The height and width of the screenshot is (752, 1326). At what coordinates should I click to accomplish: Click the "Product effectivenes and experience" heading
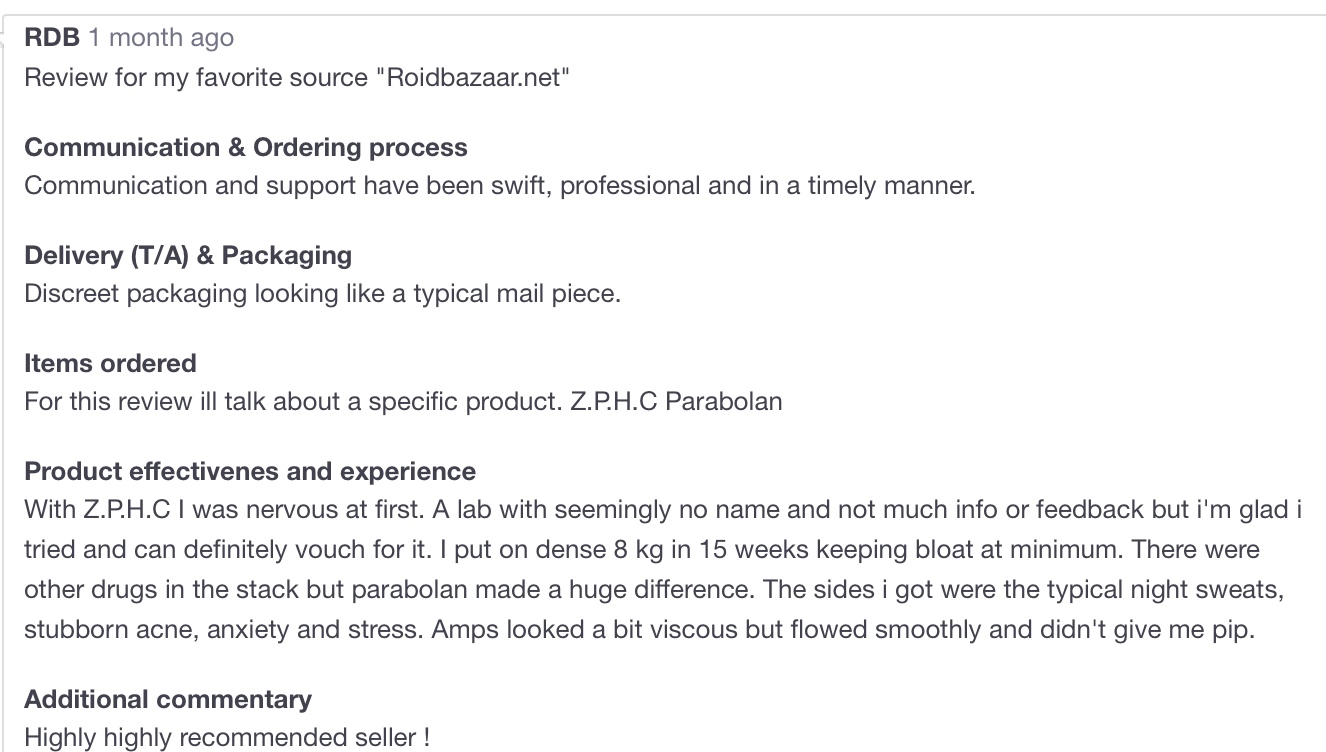[x=250, y=471]
